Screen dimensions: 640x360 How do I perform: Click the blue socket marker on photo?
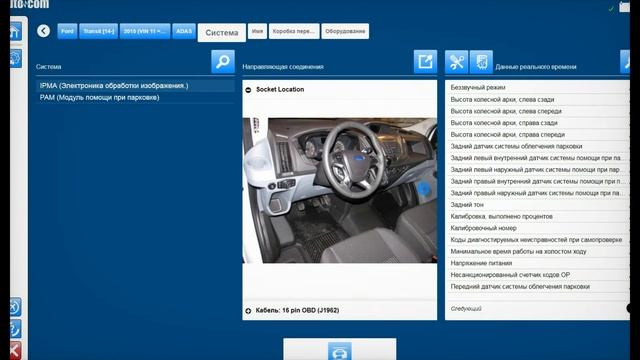point(424,189)
